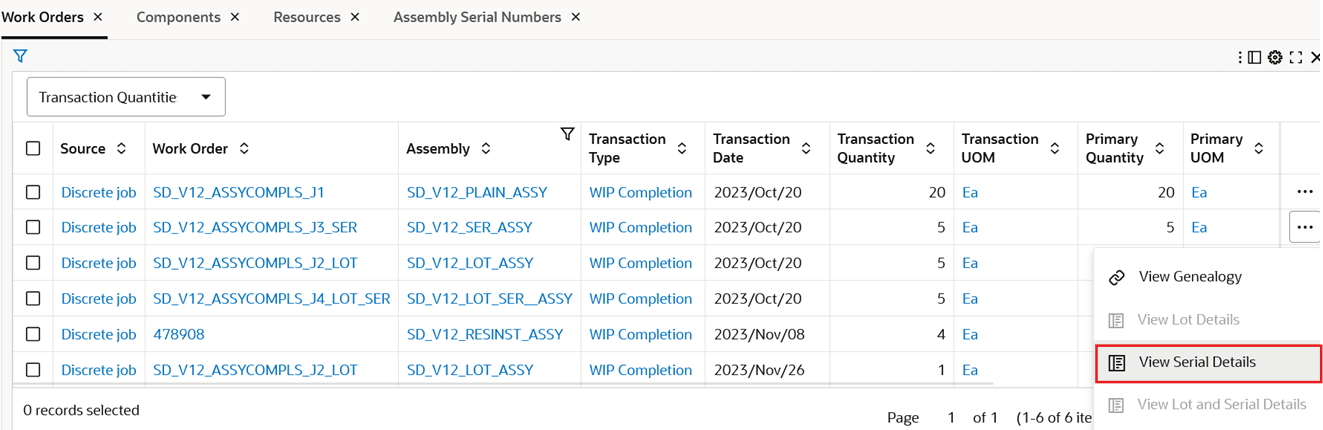Click the View Genealogy link icon

[1117, 277]
